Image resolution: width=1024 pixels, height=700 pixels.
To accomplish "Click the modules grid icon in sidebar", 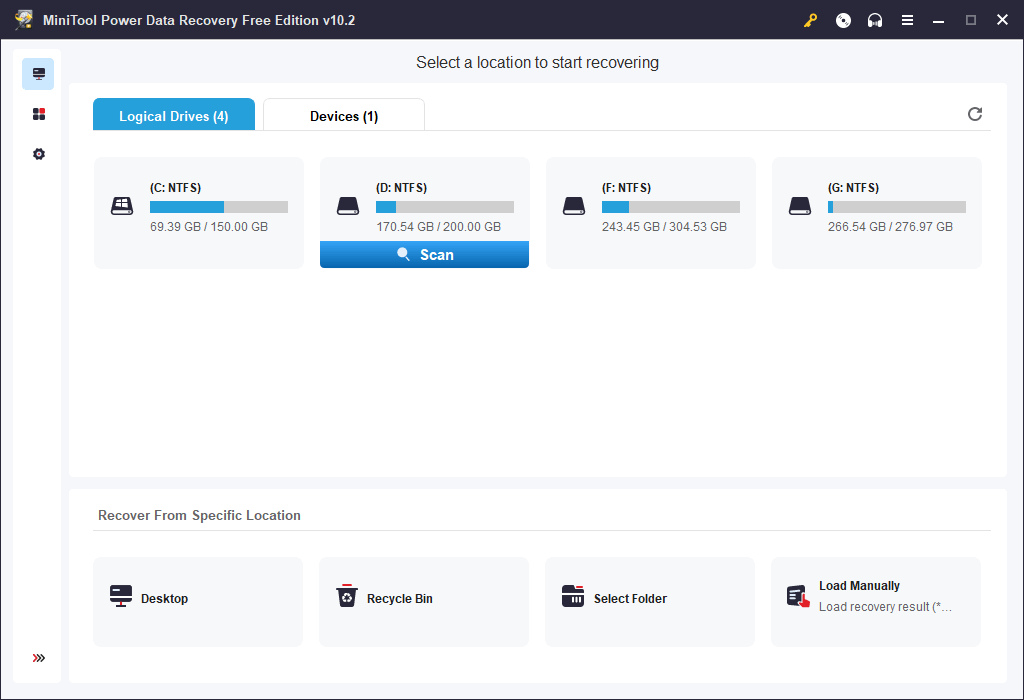I will (38, 113).
